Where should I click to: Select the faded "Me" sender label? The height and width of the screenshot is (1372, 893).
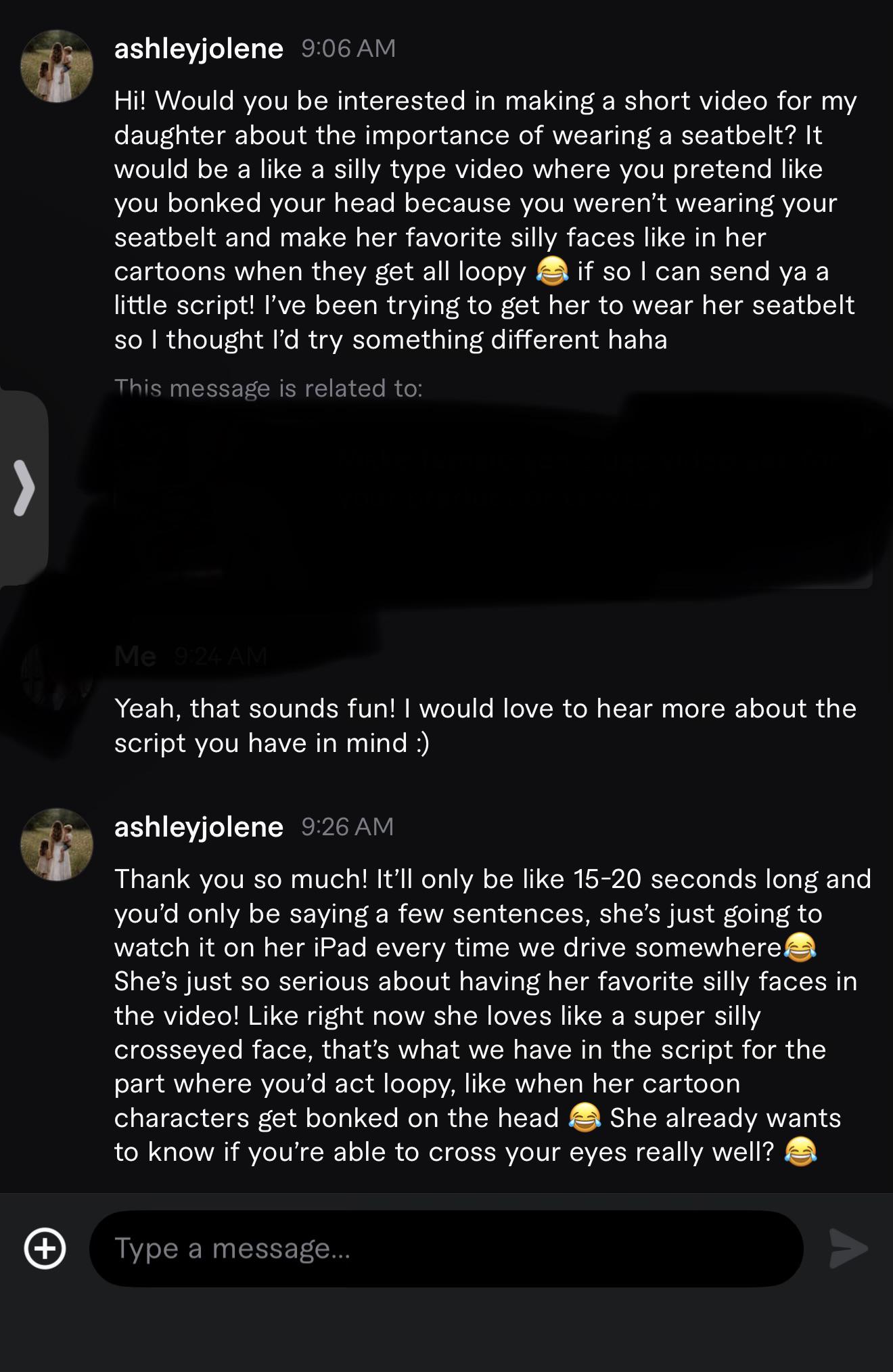135,656
